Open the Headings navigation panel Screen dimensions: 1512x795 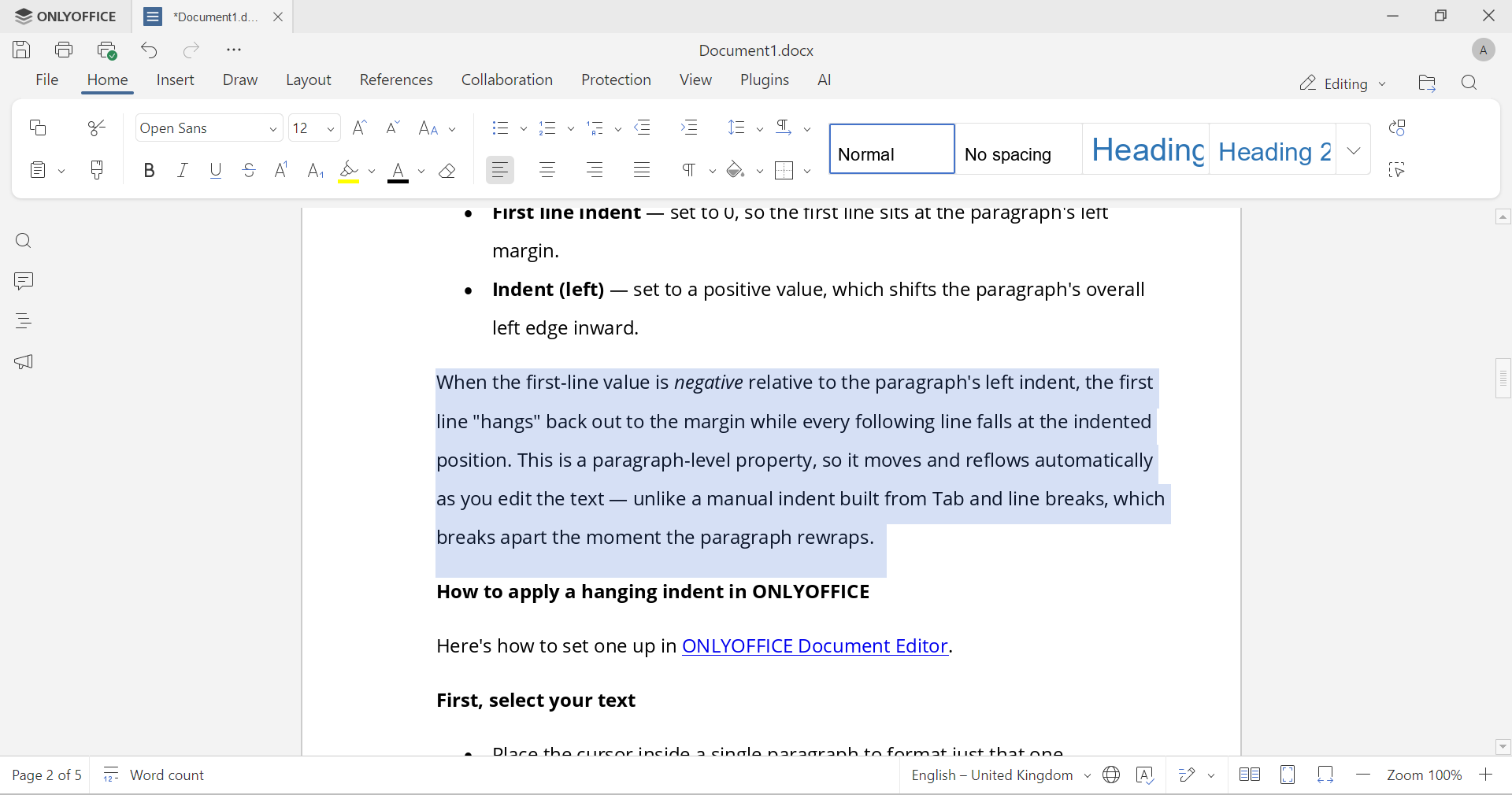[24, 321]
